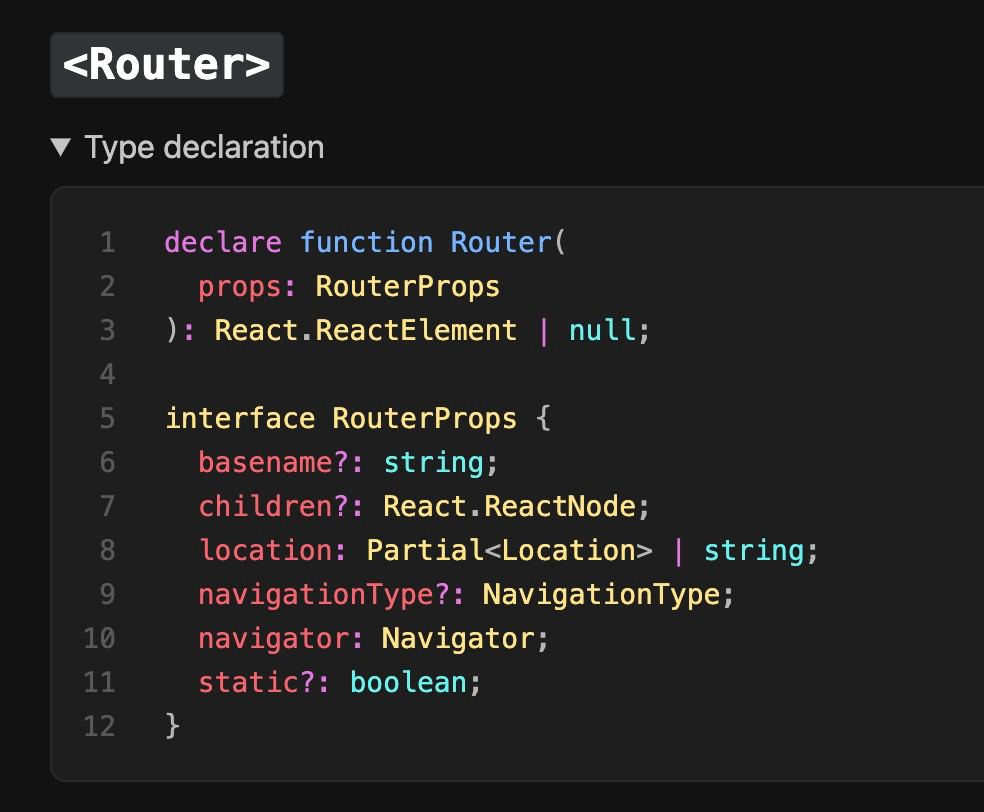Screen dimensions: 984x812
Task: Click 'props' parameter on line 2
Action: point(240,287)
